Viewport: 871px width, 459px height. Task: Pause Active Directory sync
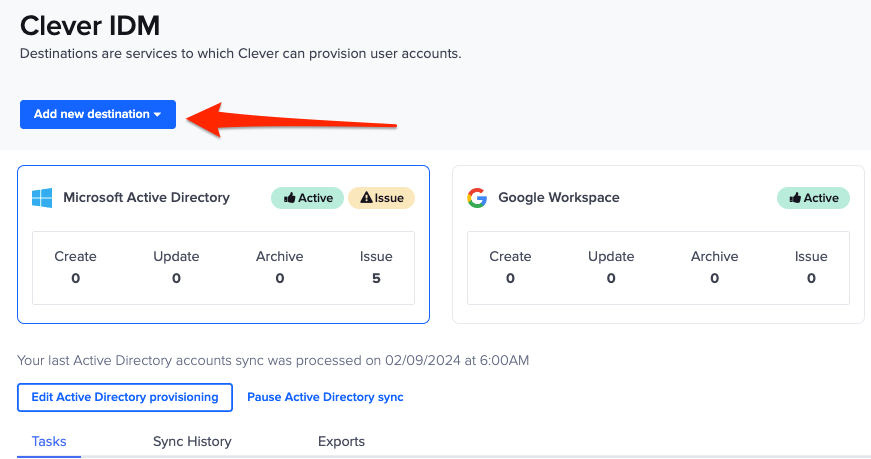point(325,397)
